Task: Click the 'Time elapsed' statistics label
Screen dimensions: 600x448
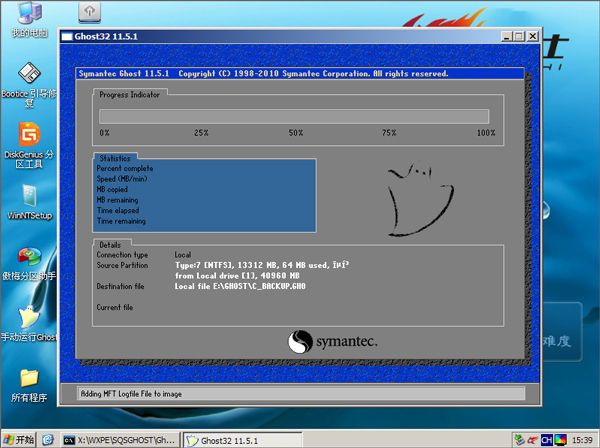Action: point(118,210)
